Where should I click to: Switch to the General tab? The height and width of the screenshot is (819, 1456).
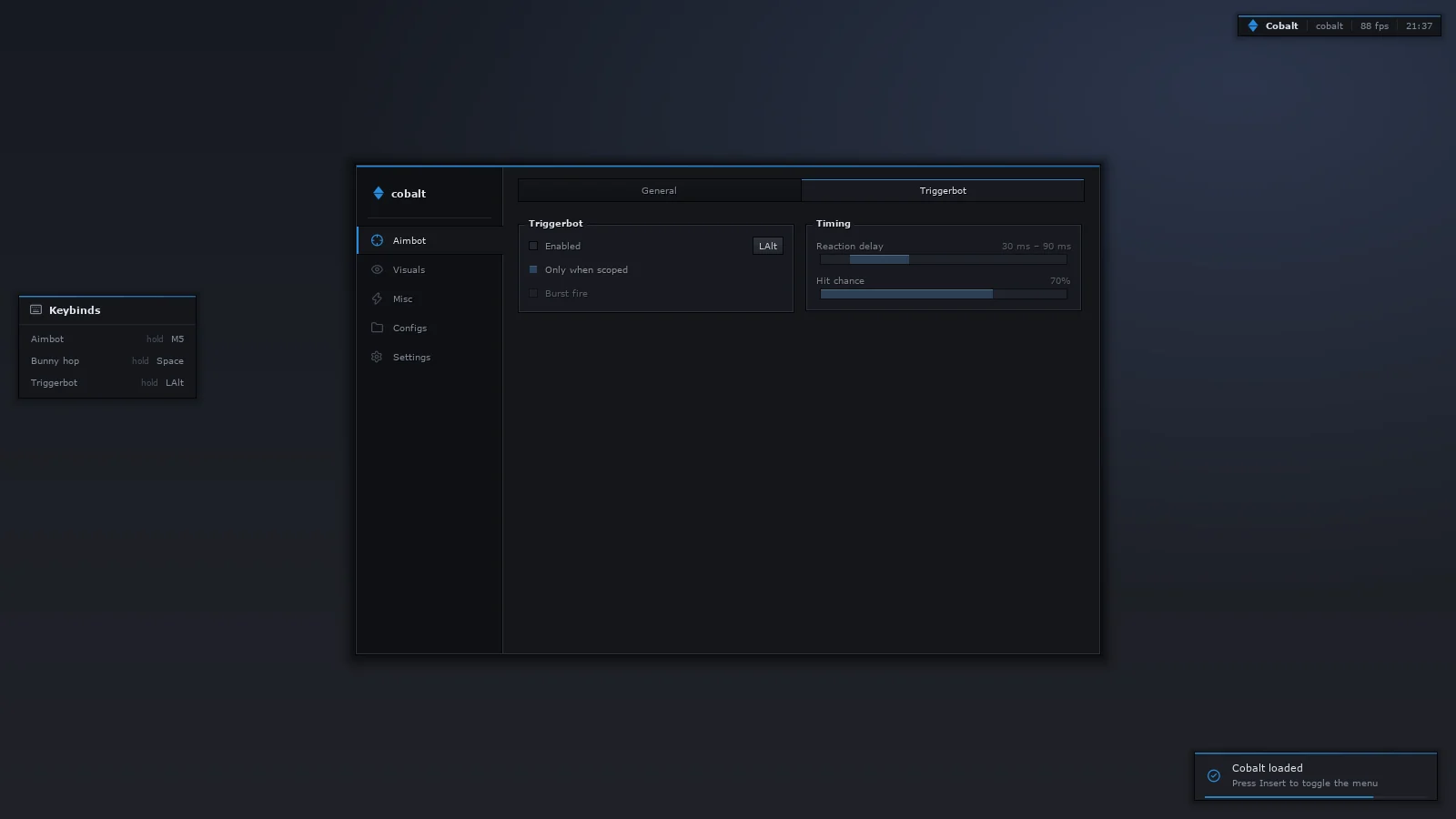(659, 190)
